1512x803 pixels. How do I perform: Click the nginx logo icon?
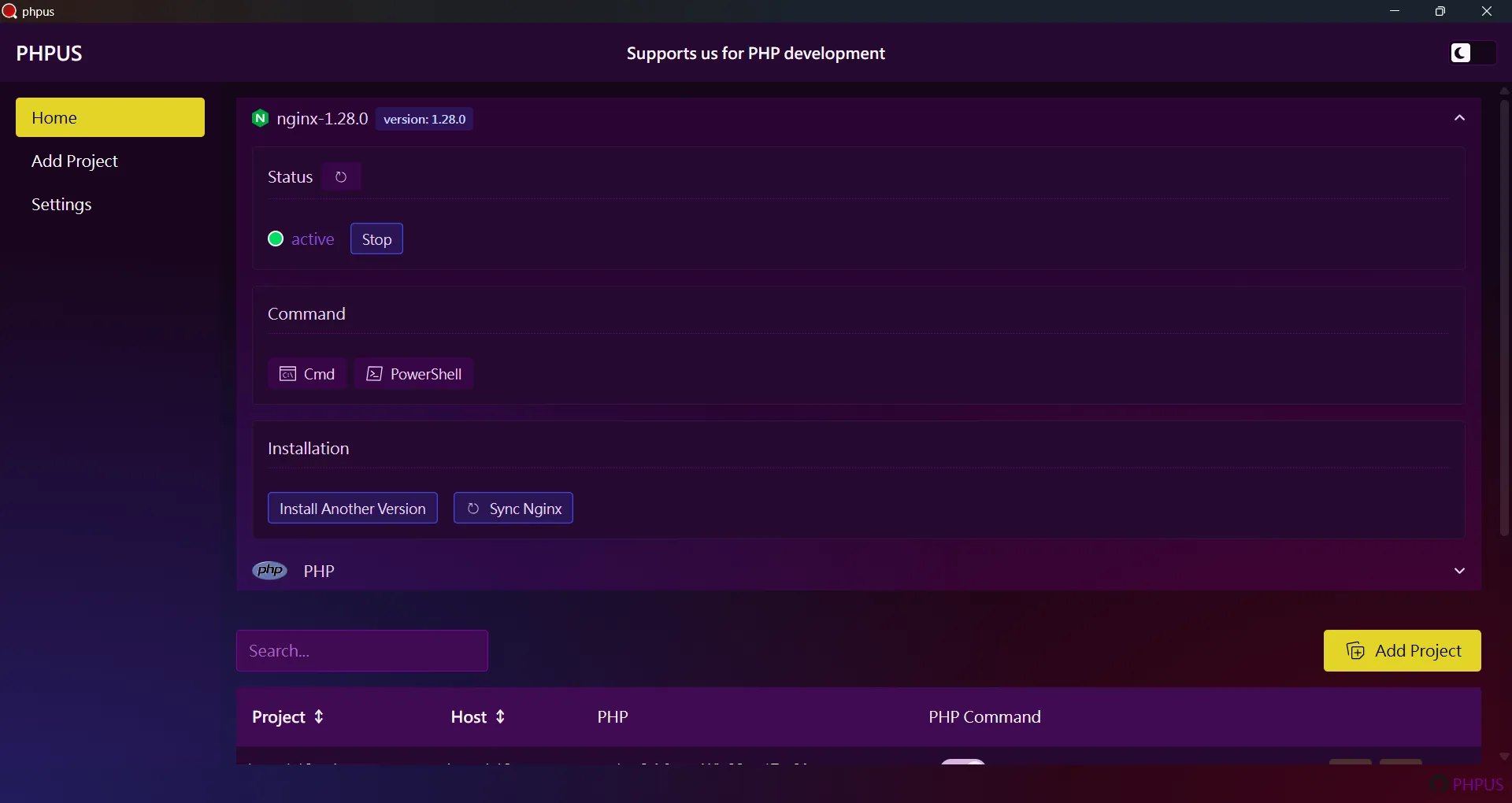(x=260, y=118)
